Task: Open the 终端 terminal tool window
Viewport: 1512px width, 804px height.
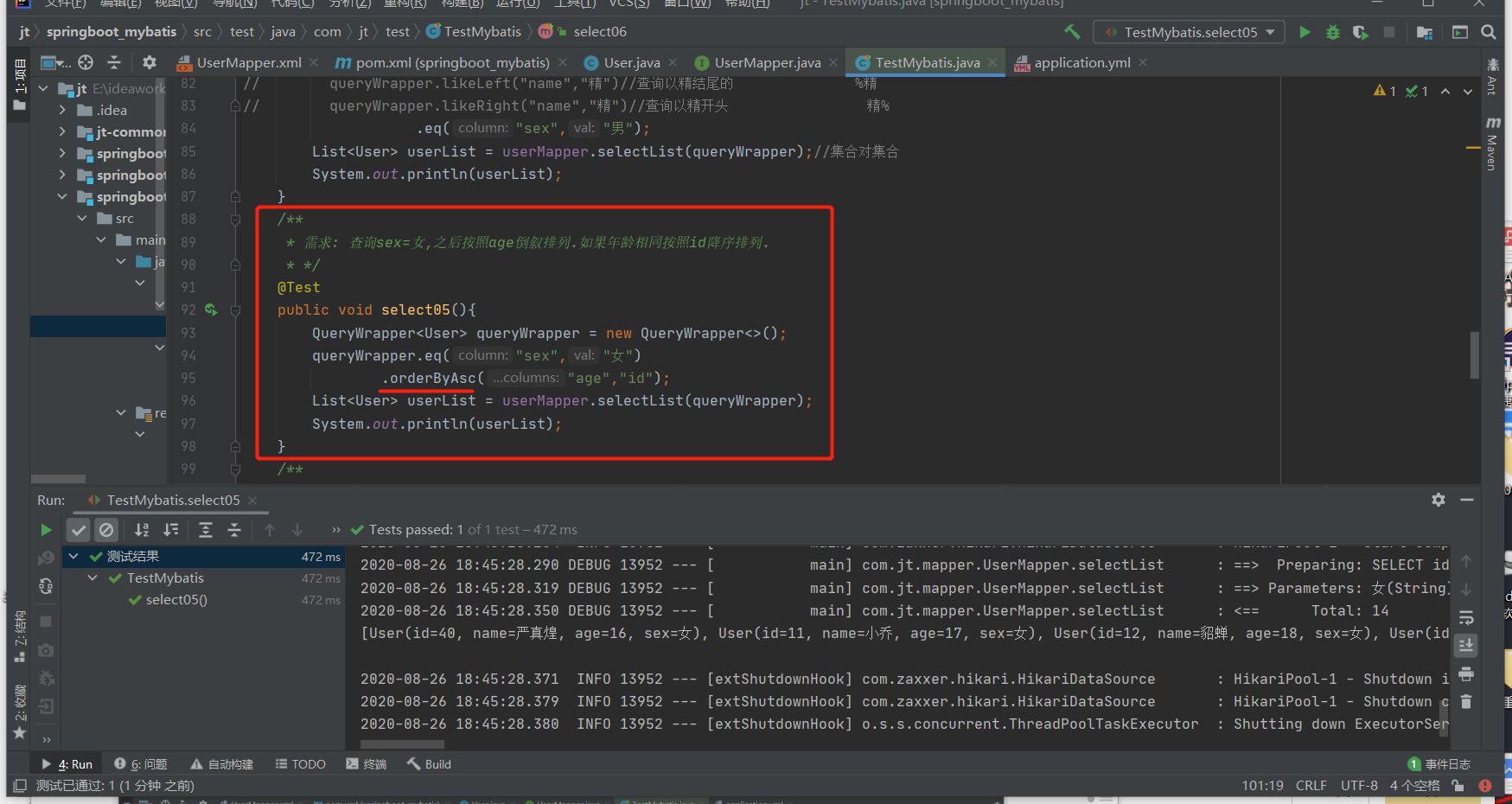Action: tap(367, 764)
